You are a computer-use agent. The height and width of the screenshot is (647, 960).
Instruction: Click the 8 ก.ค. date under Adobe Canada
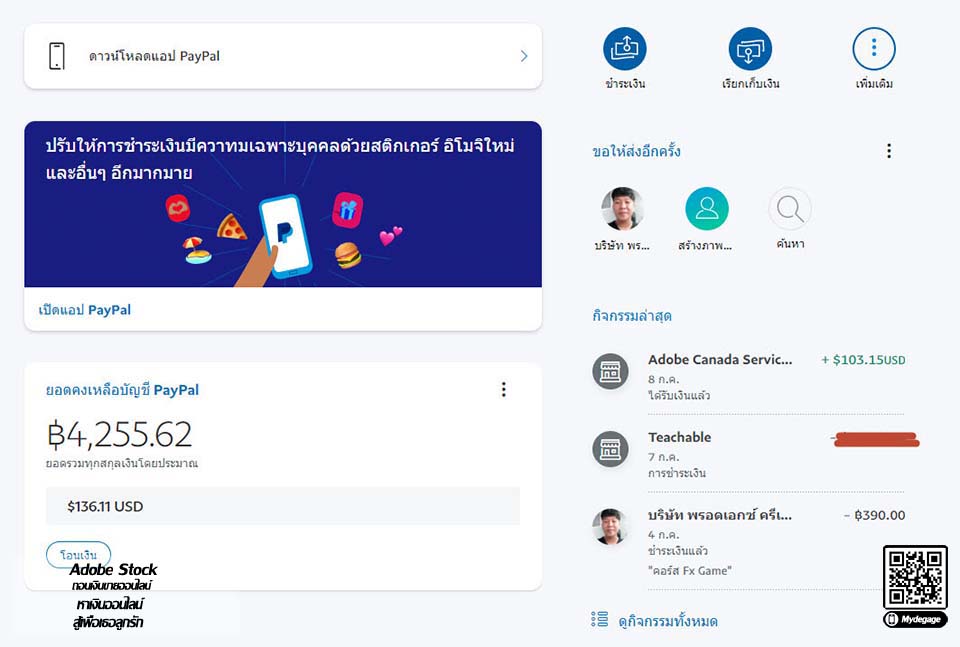coord(664,379)
